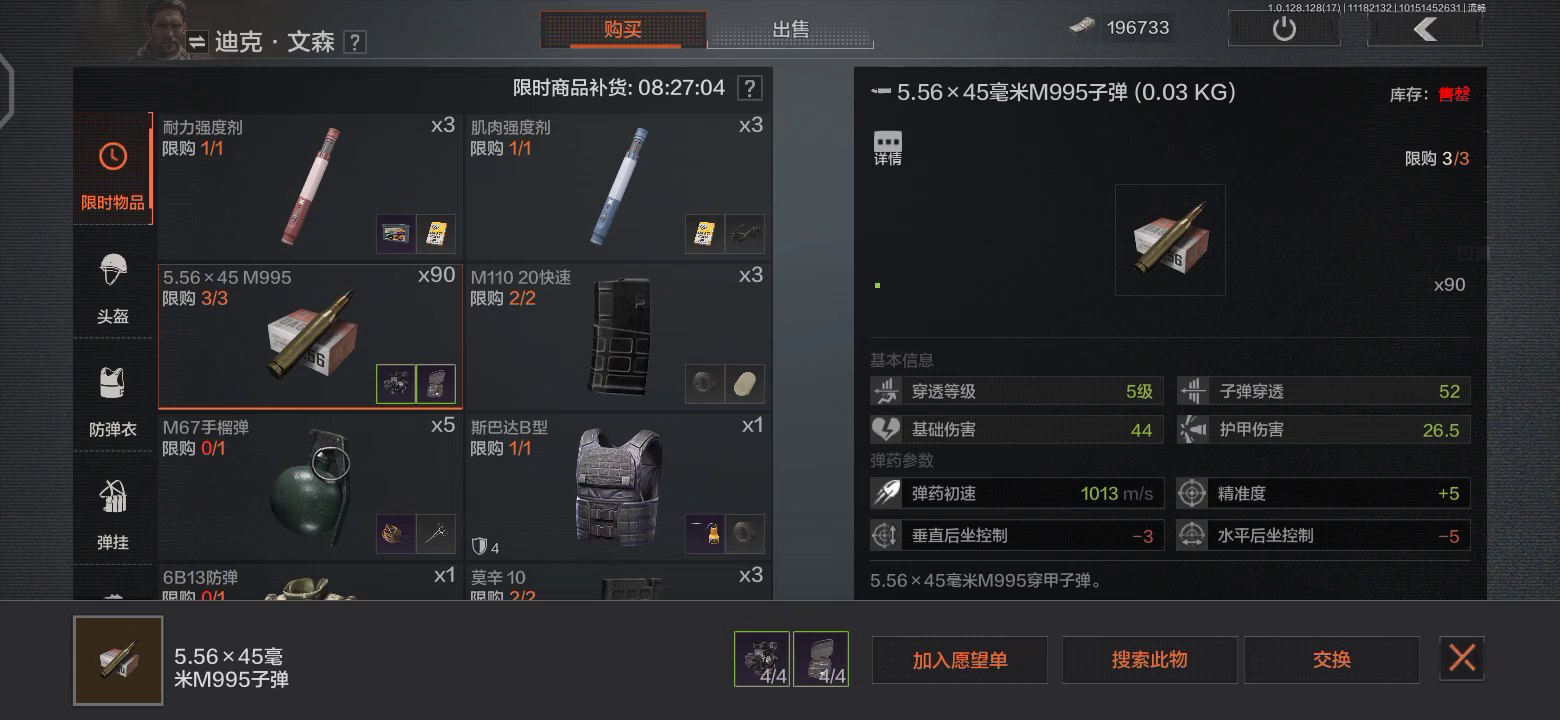Click the power icon button at top
Screen dimensions: 1560x720
tap(1284, 29)
